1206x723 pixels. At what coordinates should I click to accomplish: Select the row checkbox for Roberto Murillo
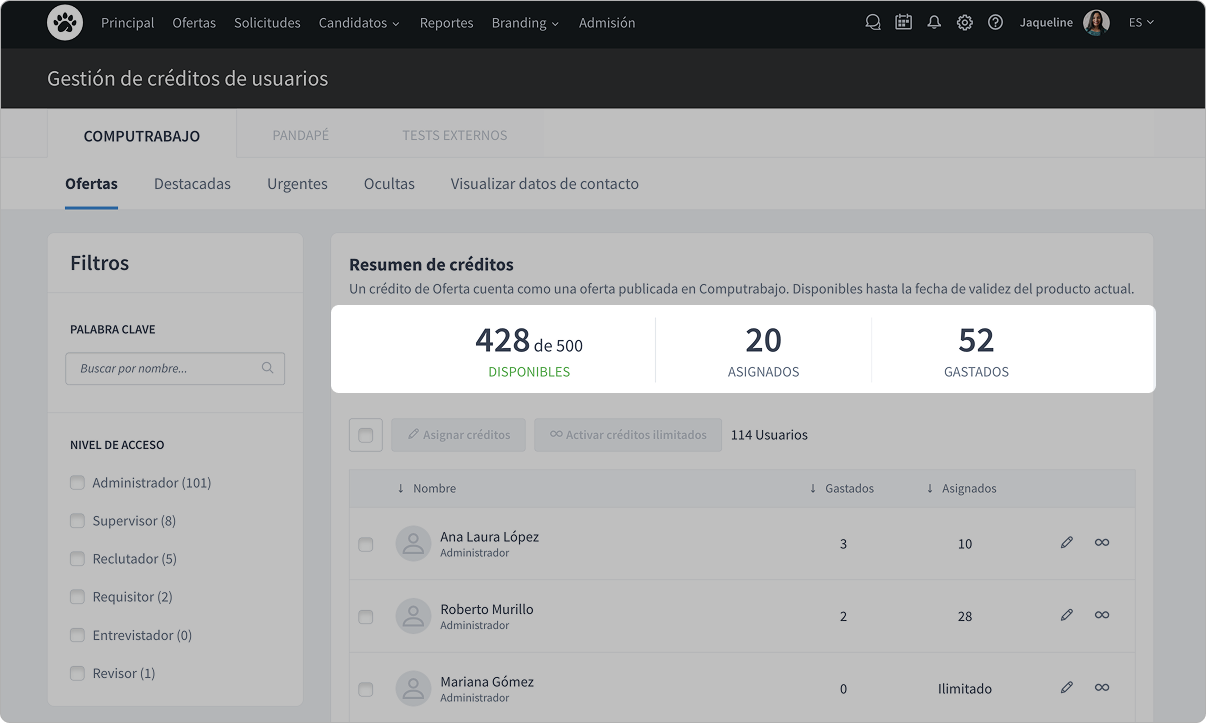[x=366, y=617]
